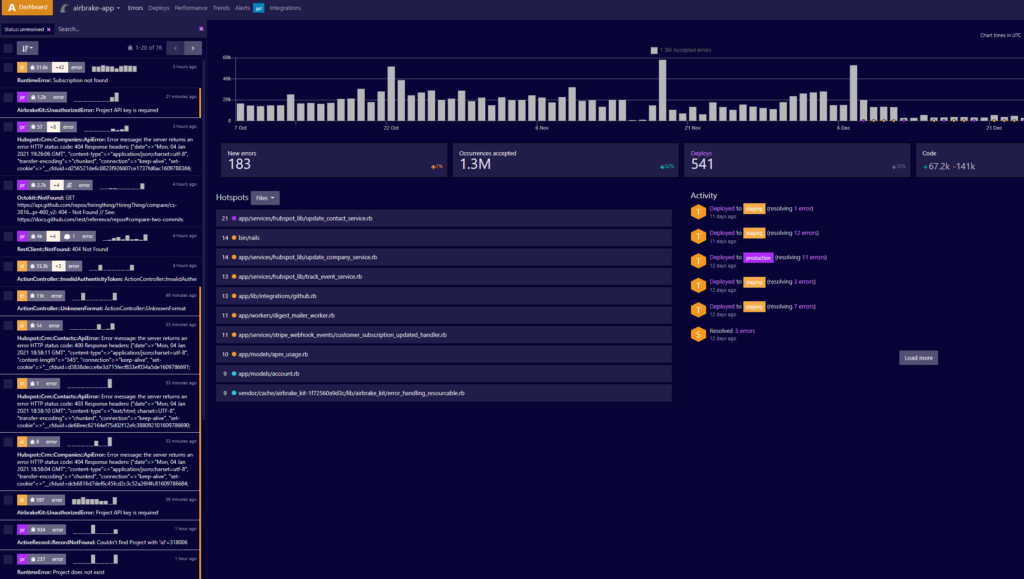Click the T avatar of 'resolving 3 errors' deploy
This screenshot has height=579, width=1024.
point(698,285)
